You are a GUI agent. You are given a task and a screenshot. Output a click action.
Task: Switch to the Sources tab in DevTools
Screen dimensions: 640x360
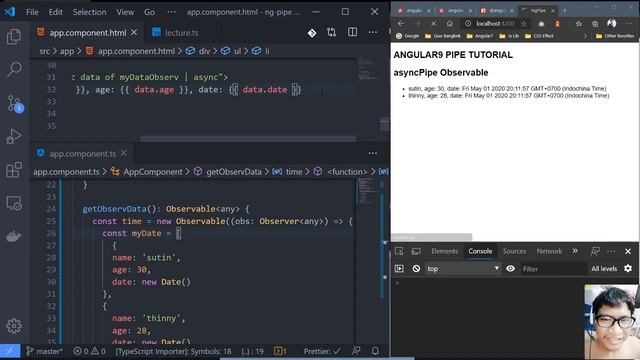[x=514, y=251]
